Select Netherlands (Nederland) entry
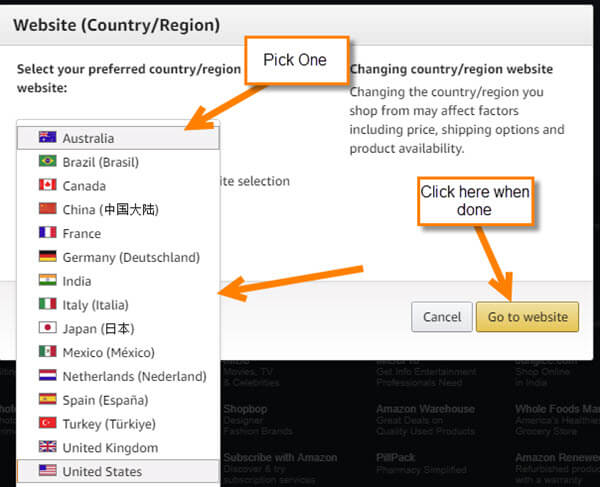 coord(118,376)
